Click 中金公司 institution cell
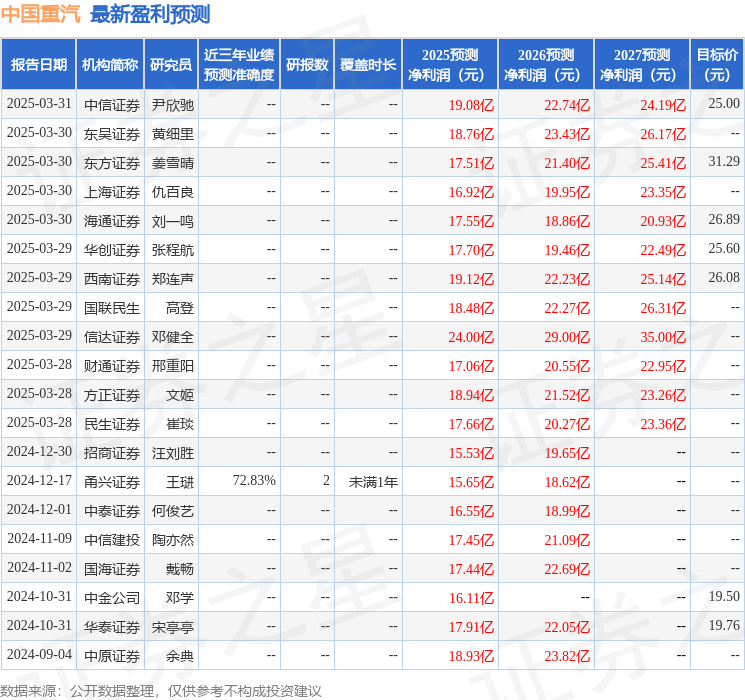This screenshot has height=700, width=745. coord(112,598)
